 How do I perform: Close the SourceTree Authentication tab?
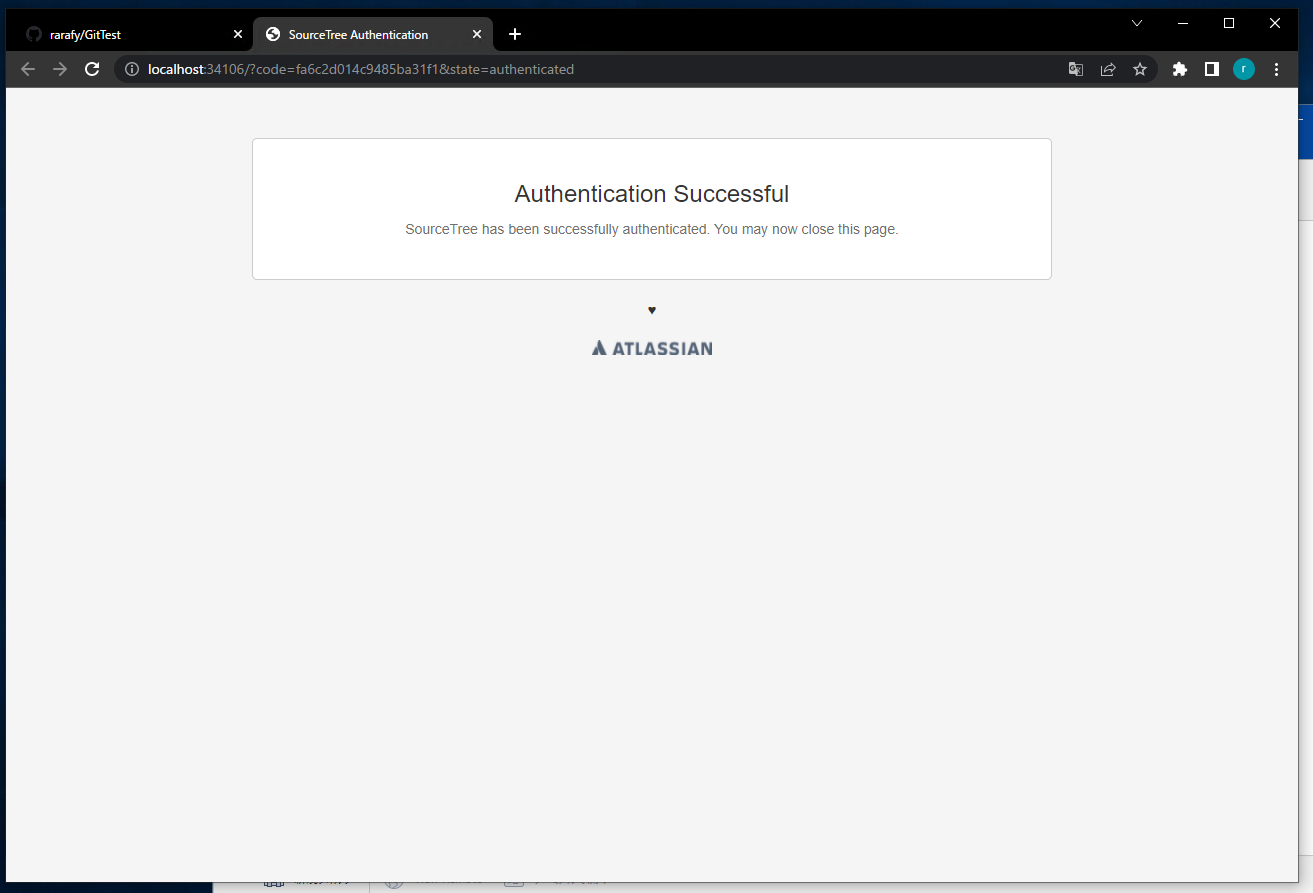coord(477,34)
